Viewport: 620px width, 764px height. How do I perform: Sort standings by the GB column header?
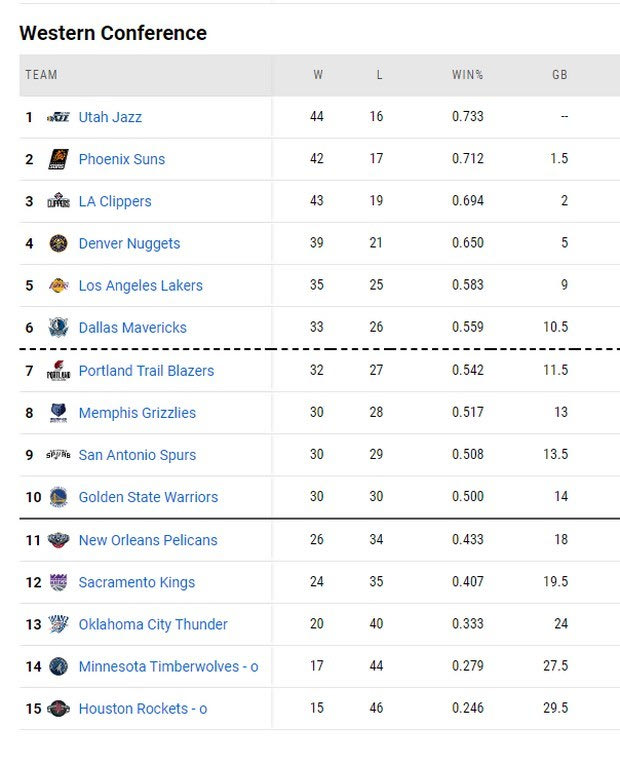(x=560, y=75)
